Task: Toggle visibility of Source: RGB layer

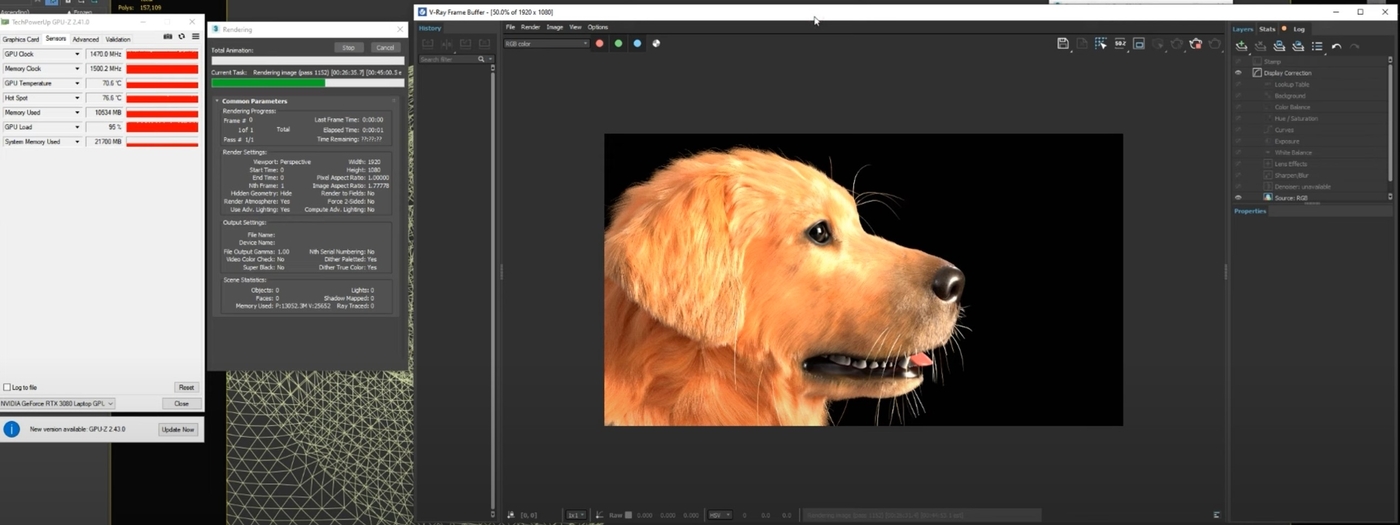Action: click(1238, 198)
